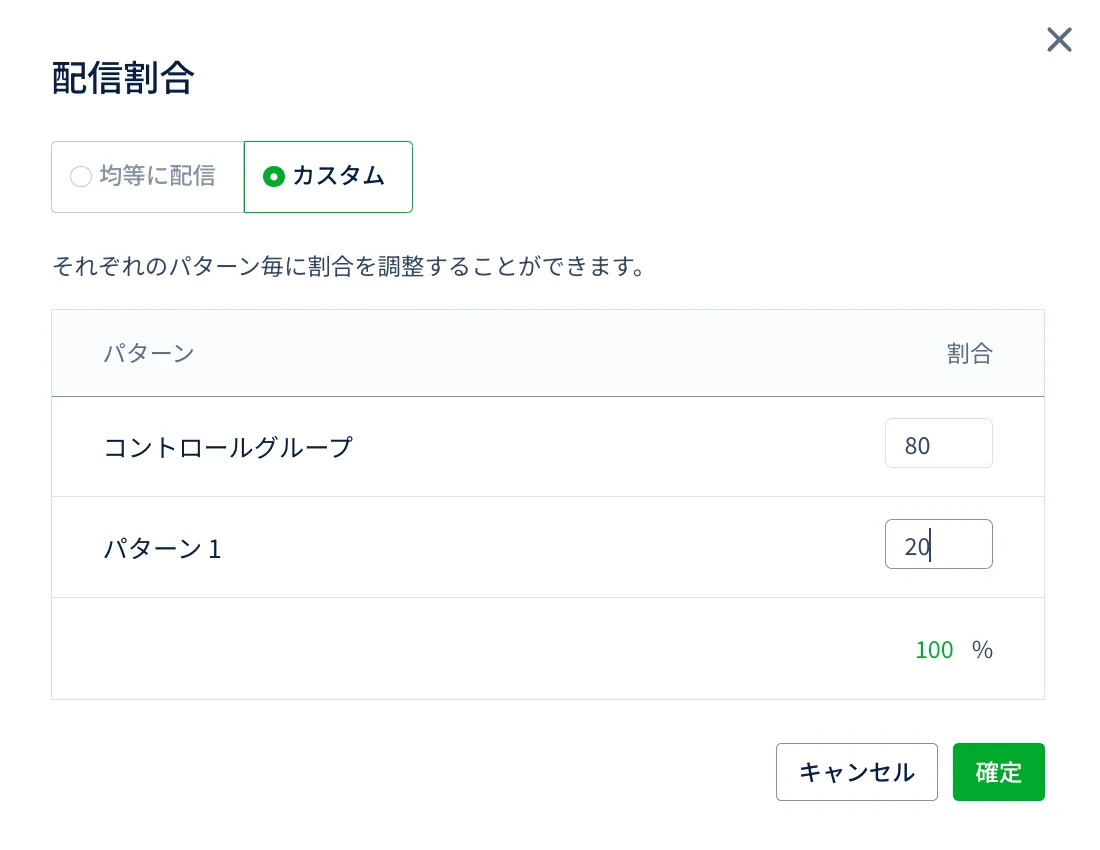Close the 配信割合 dialog with the X icon
Image resolution: width=1100 pixels, height=850 pixels.
1059,40
